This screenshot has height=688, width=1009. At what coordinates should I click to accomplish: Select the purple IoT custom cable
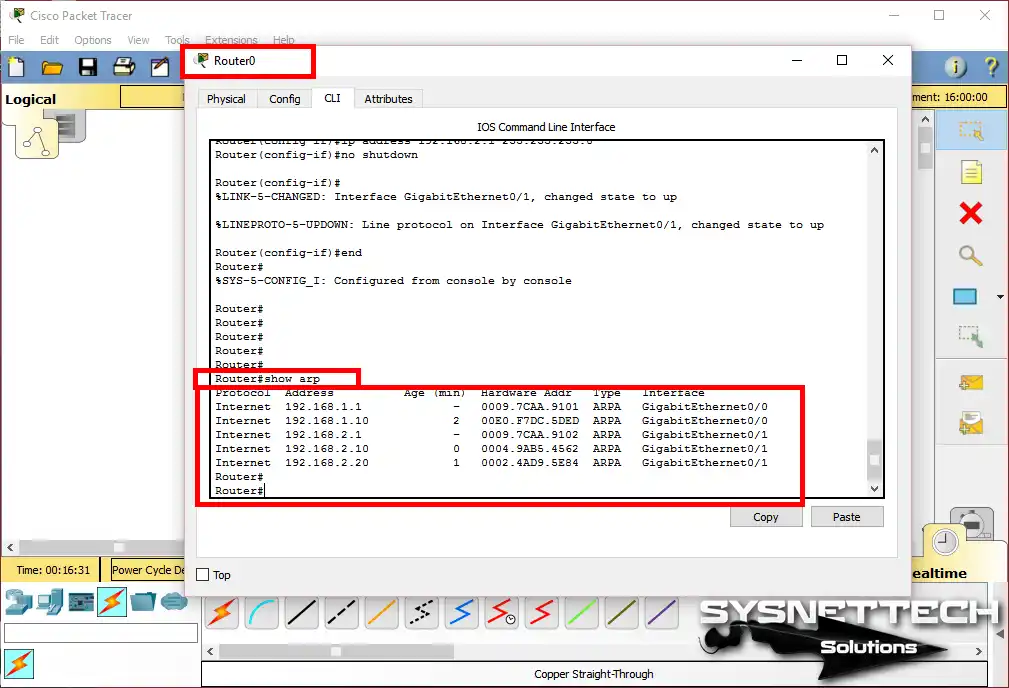click(x=661, y=613)
